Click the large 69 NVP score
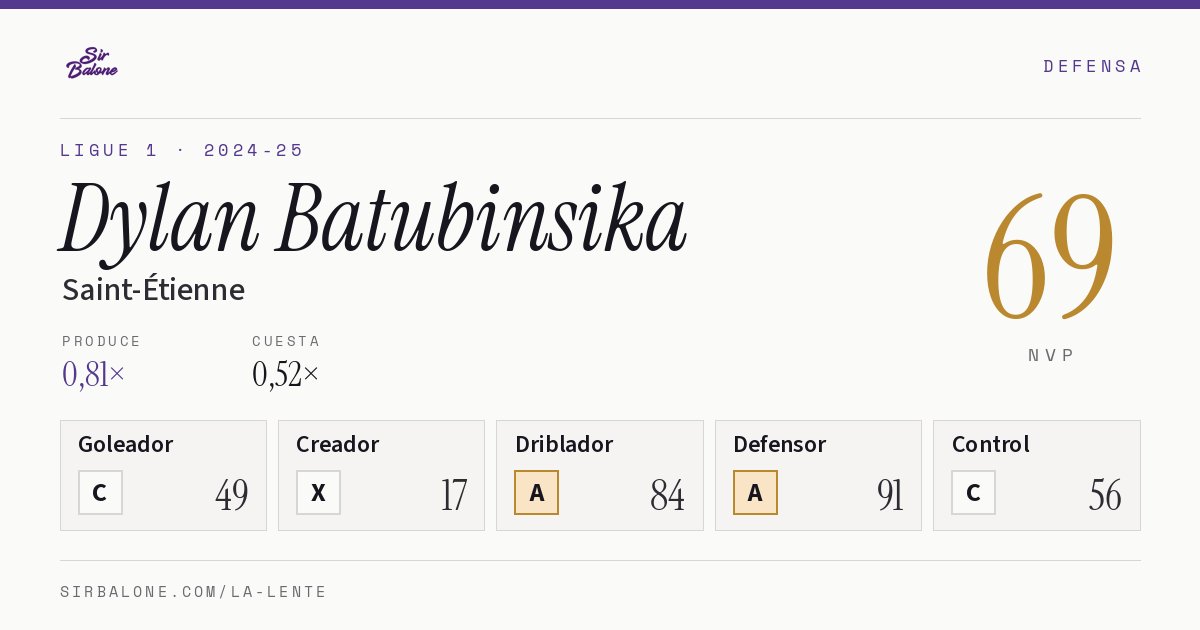1200x630 pixels. point(1050,258)
